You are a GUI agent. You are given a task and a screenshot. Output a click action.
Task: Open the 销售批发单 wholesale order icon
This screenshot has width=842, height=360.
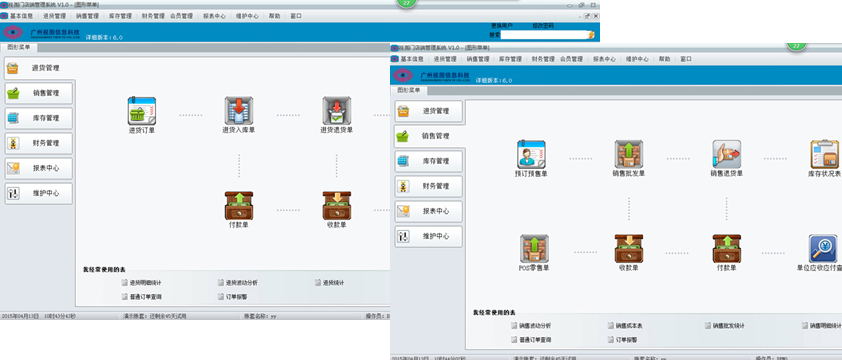[x=629, y=154]
